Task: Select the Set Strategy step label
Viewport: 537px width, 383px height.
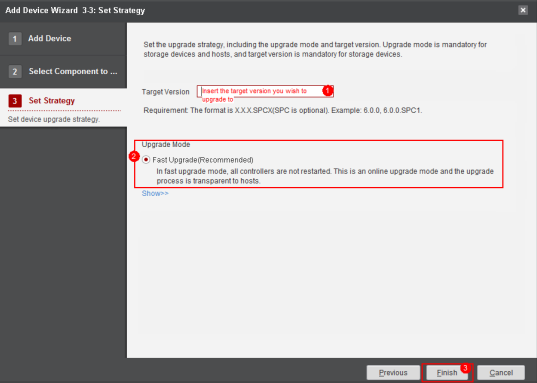Action: tap(52, 101)
